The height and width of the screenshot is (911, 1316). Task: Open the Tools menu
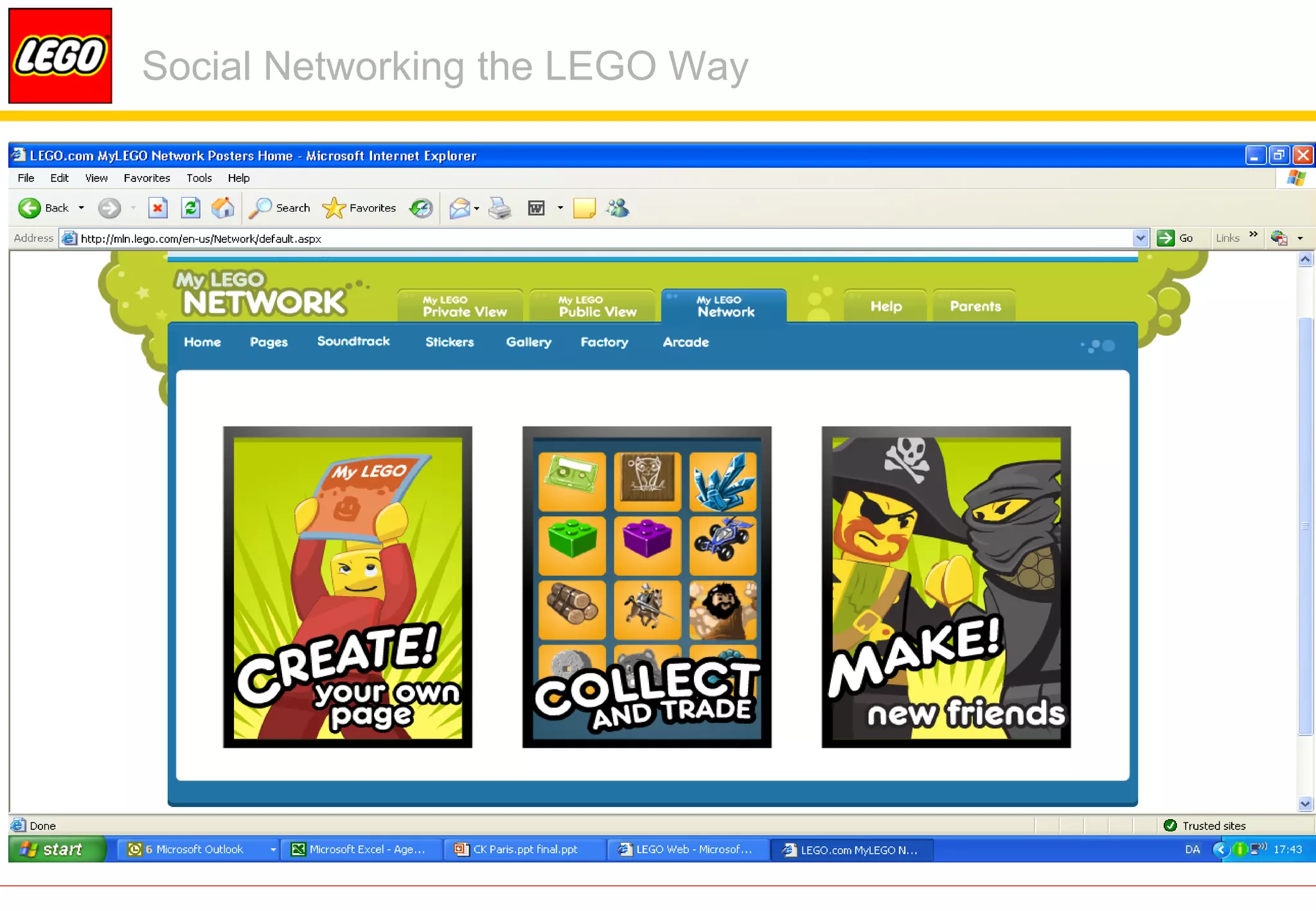[199, 178]
